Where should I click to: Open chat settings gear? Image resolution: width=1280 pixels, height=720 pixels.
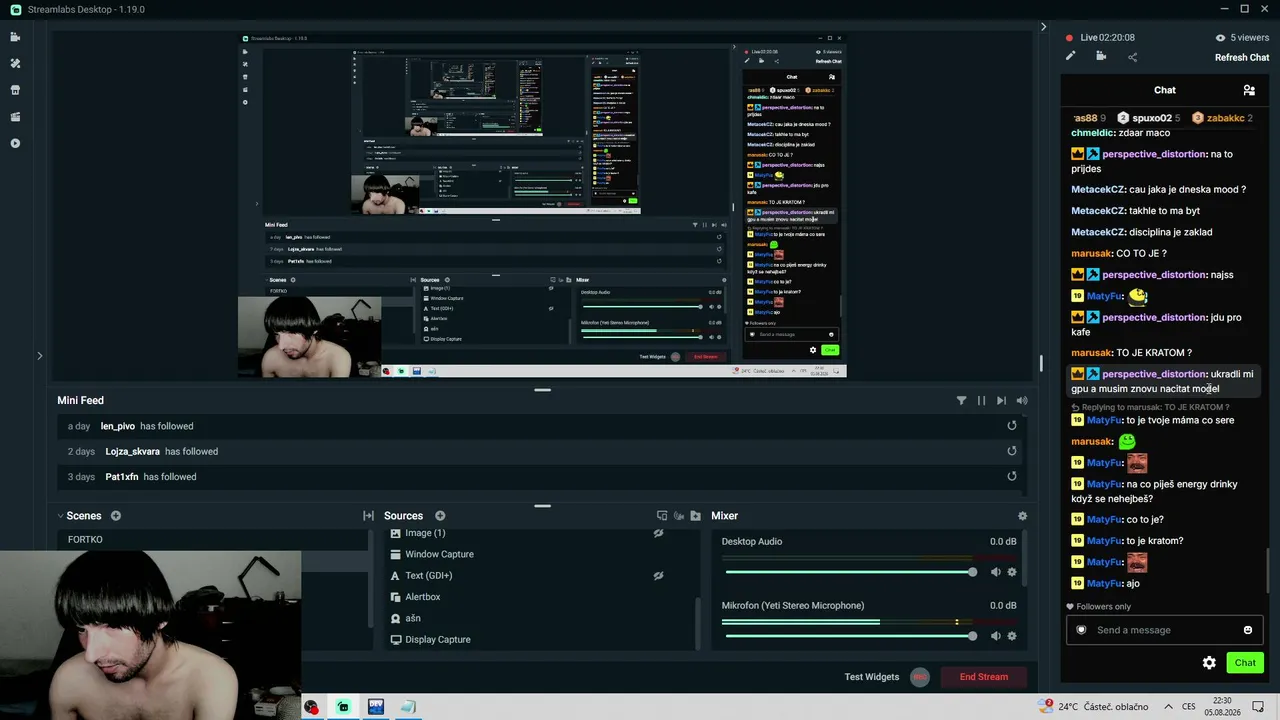[1209, 663]
